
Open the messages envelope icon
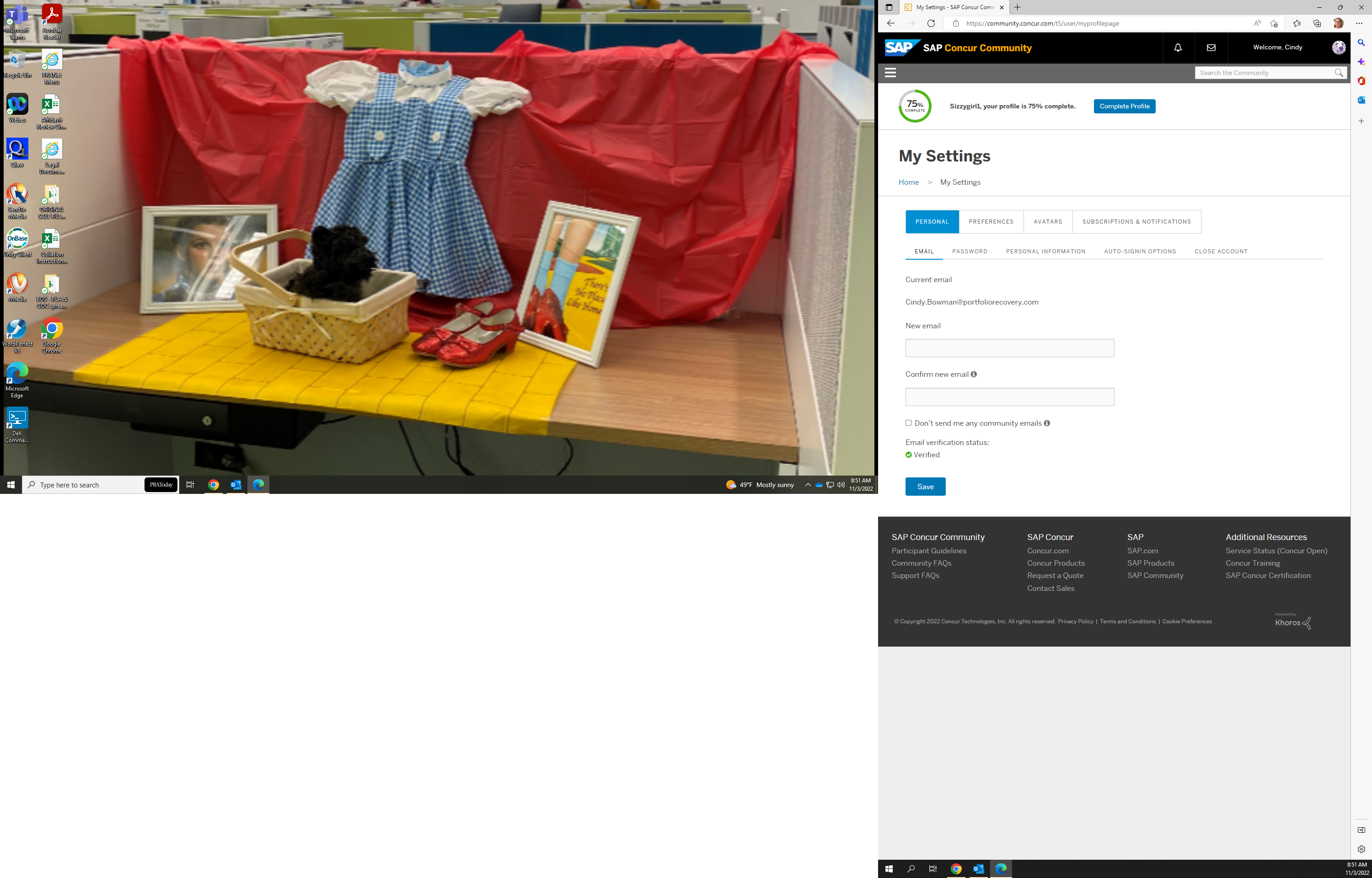1211,48
